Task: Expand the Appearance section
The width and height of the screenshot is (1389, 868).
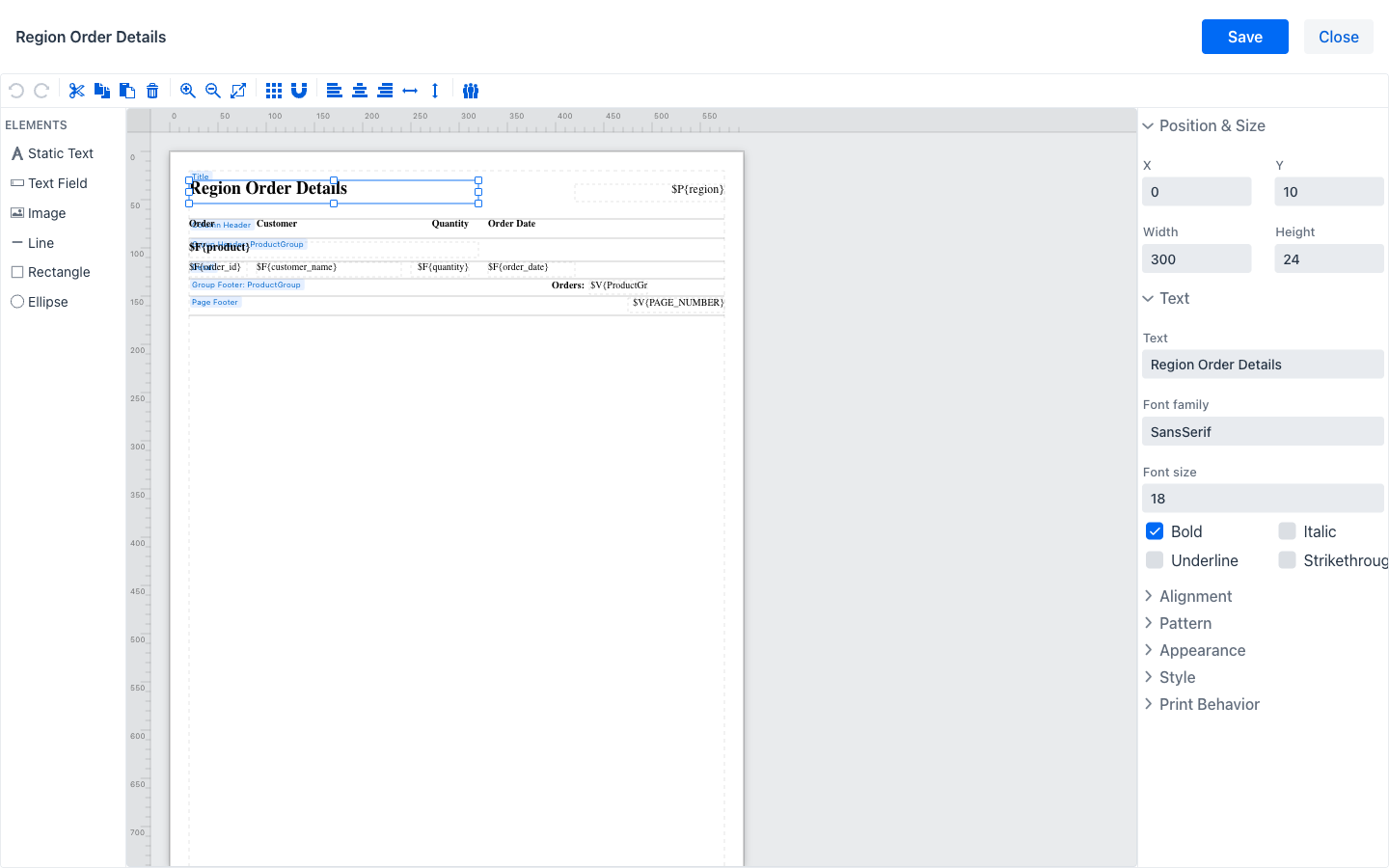Action: 1194,650
